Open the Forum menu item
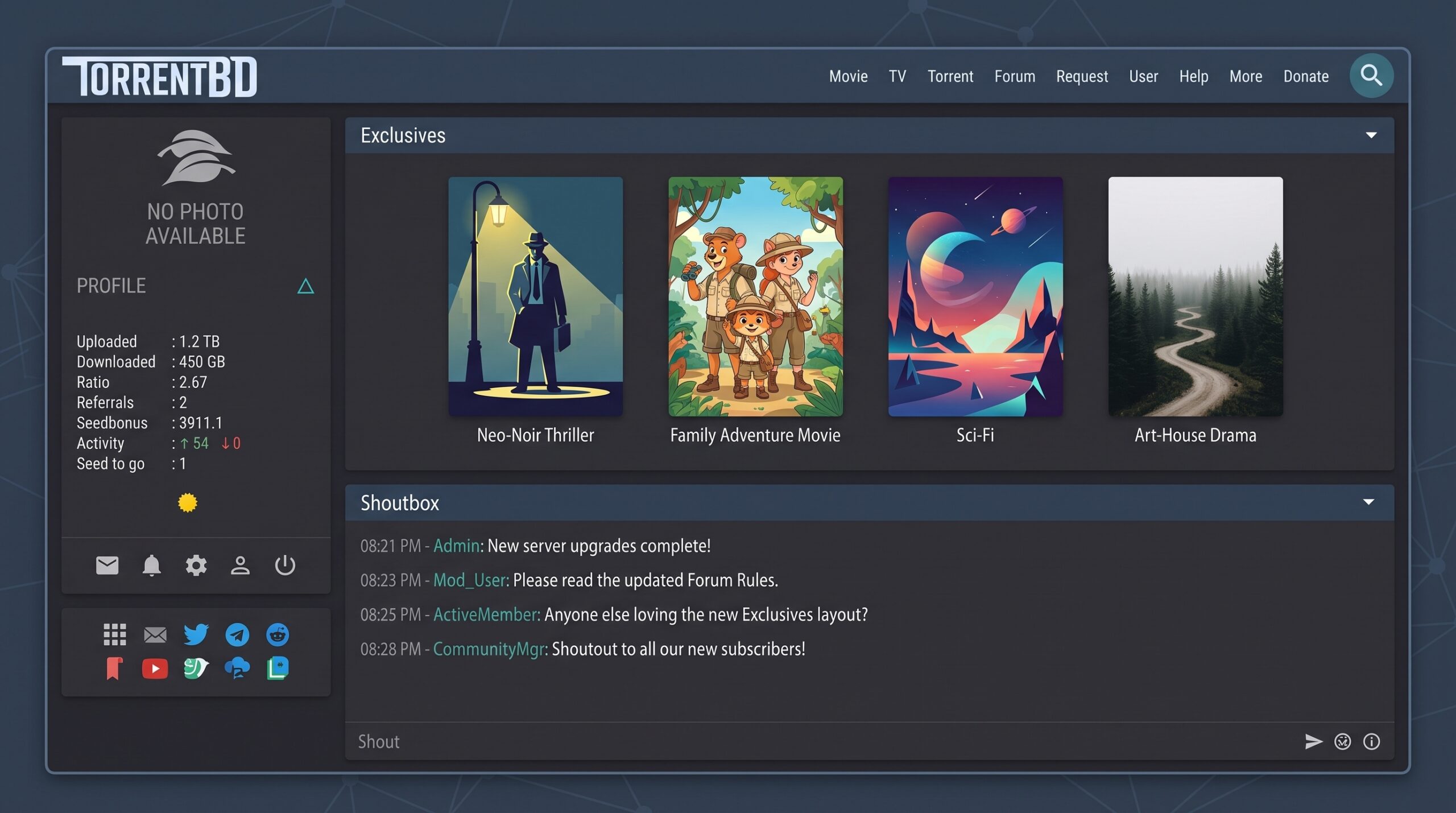Image resolution: width=1456 pixels, height=813 pixels. tap(1015, 76)
